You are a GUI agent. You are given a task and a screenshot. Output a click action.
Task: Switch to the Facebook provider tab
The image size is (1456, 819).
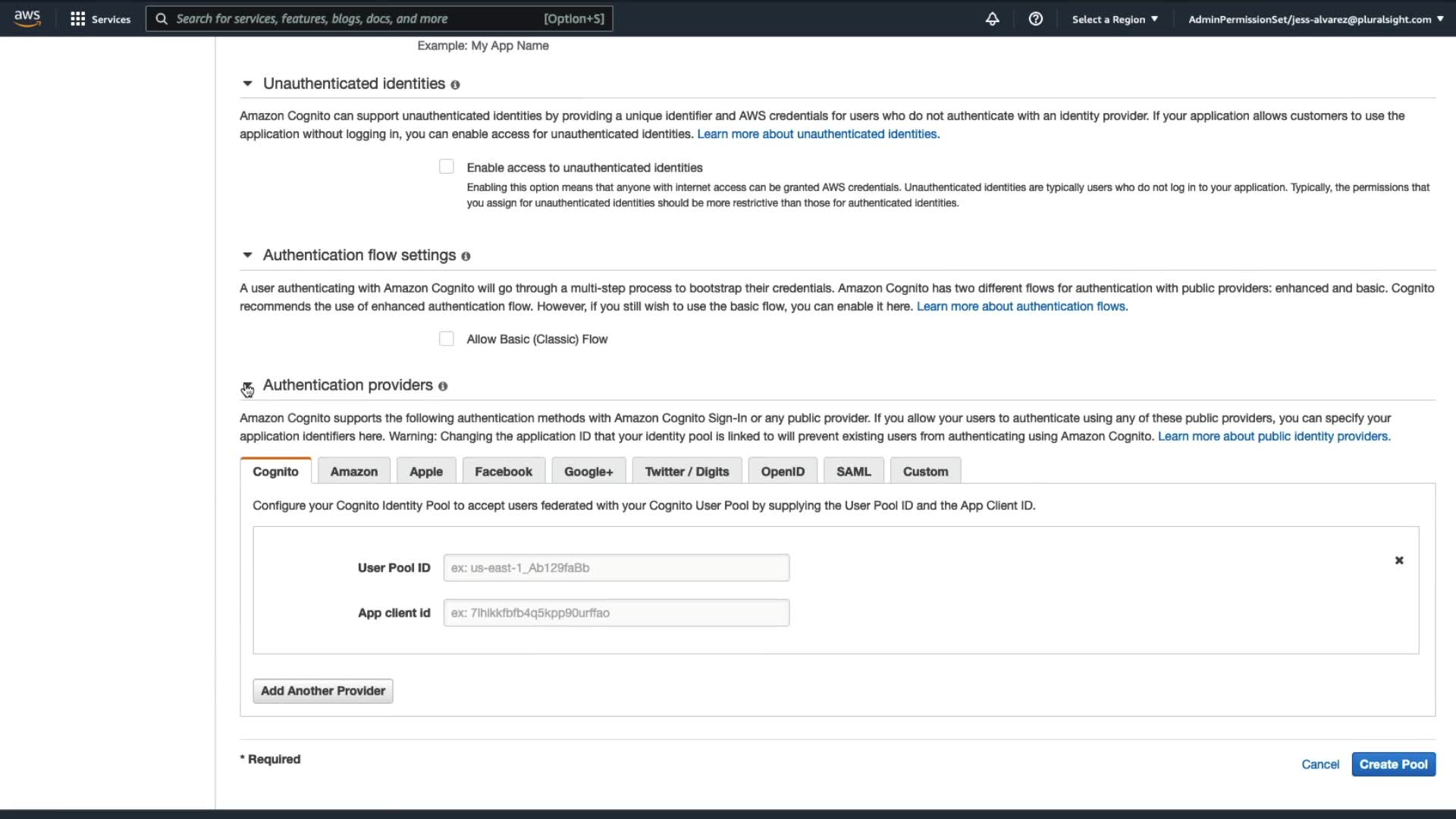click(503, 472)
